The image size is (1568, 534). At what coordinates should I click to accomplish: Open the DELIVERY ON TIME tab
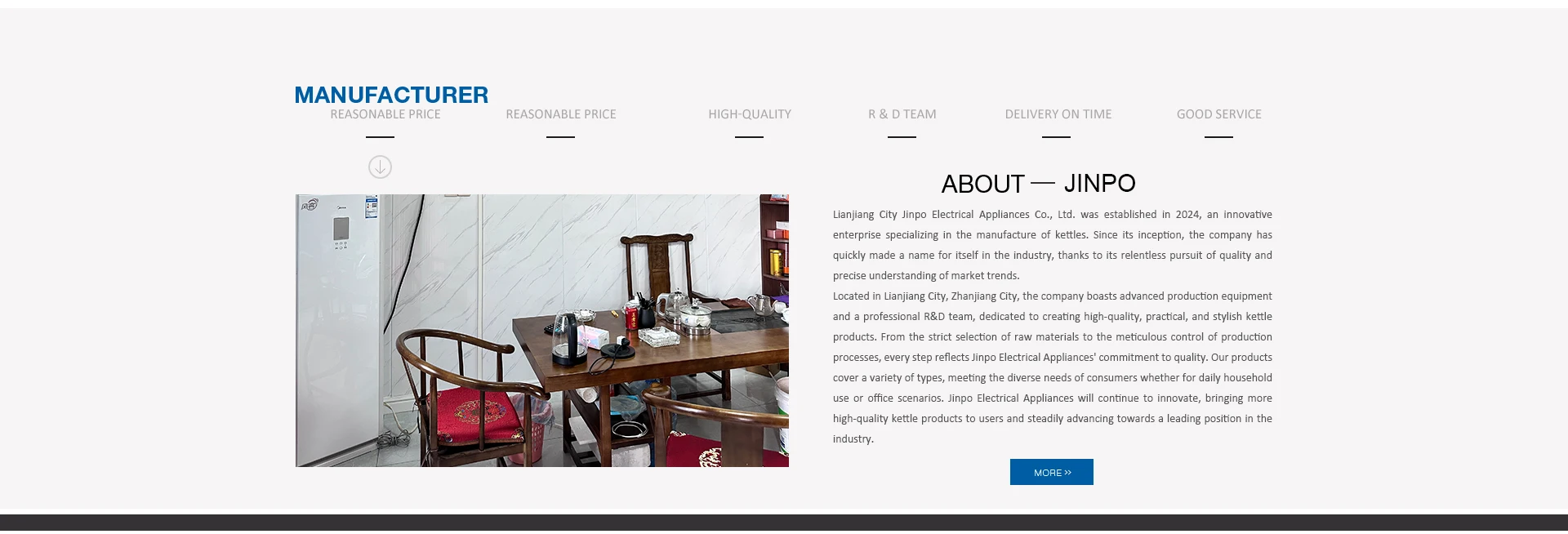click(1058, 114)
